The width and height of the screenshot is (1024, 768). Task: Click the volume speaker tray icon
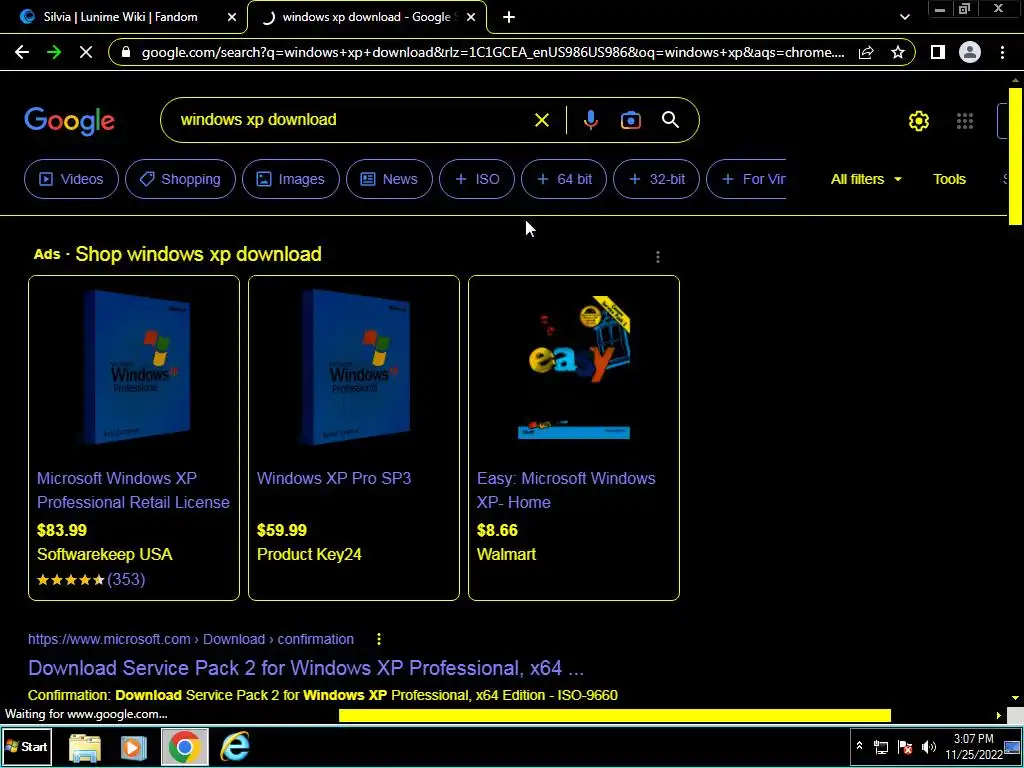click(x=929, y=747)
